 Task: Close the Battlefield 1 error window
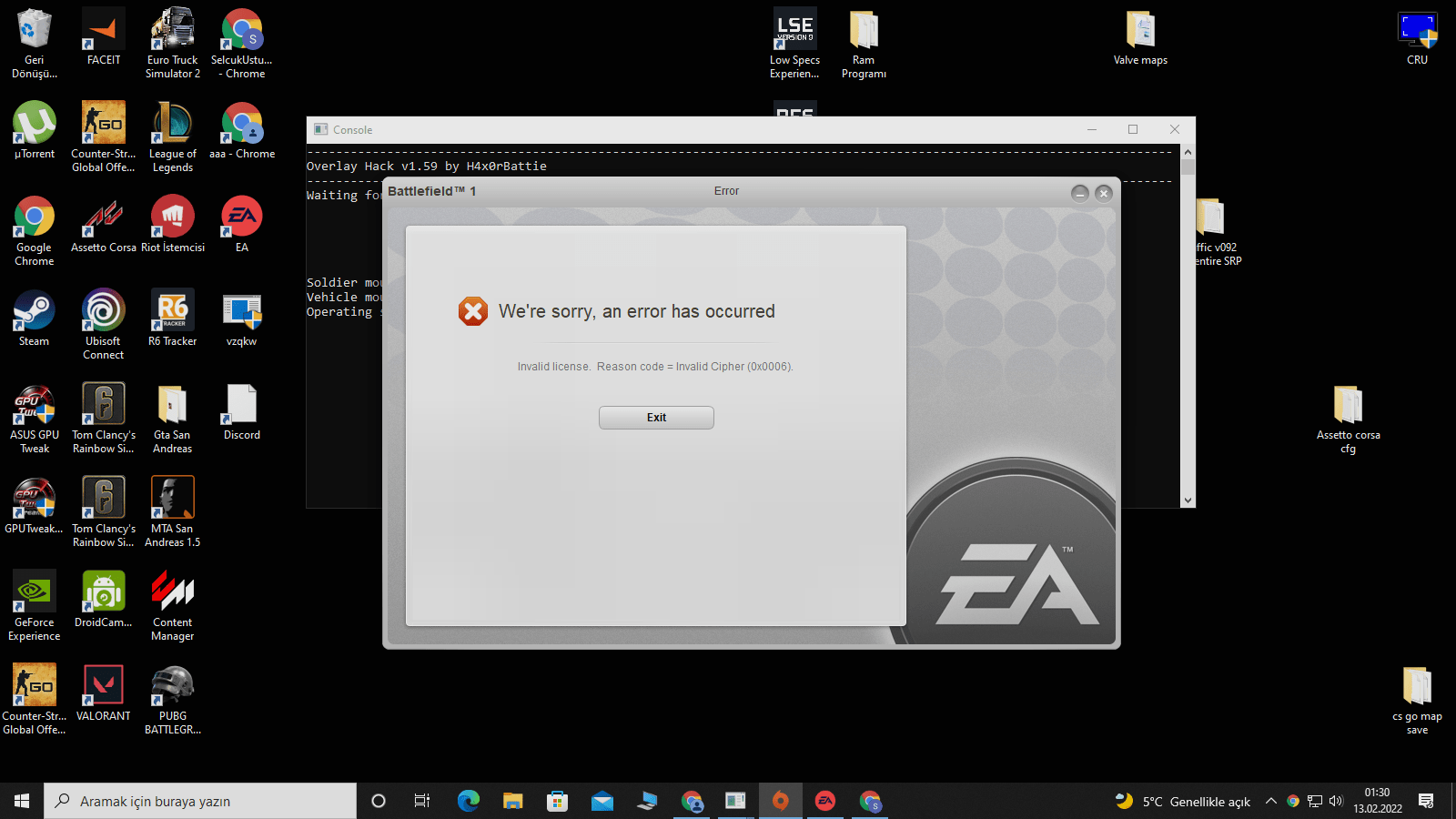1104,193
